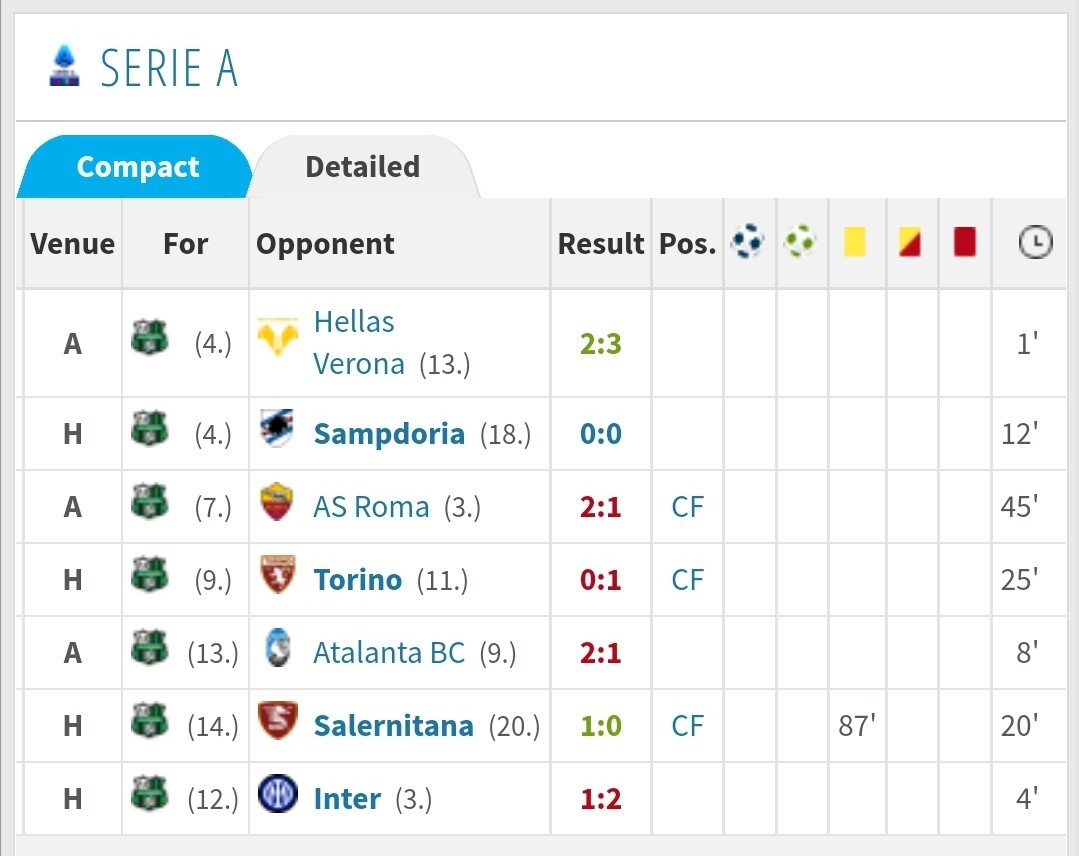
Task: Click the Serie A league logo icon
Action: [64, 66]
